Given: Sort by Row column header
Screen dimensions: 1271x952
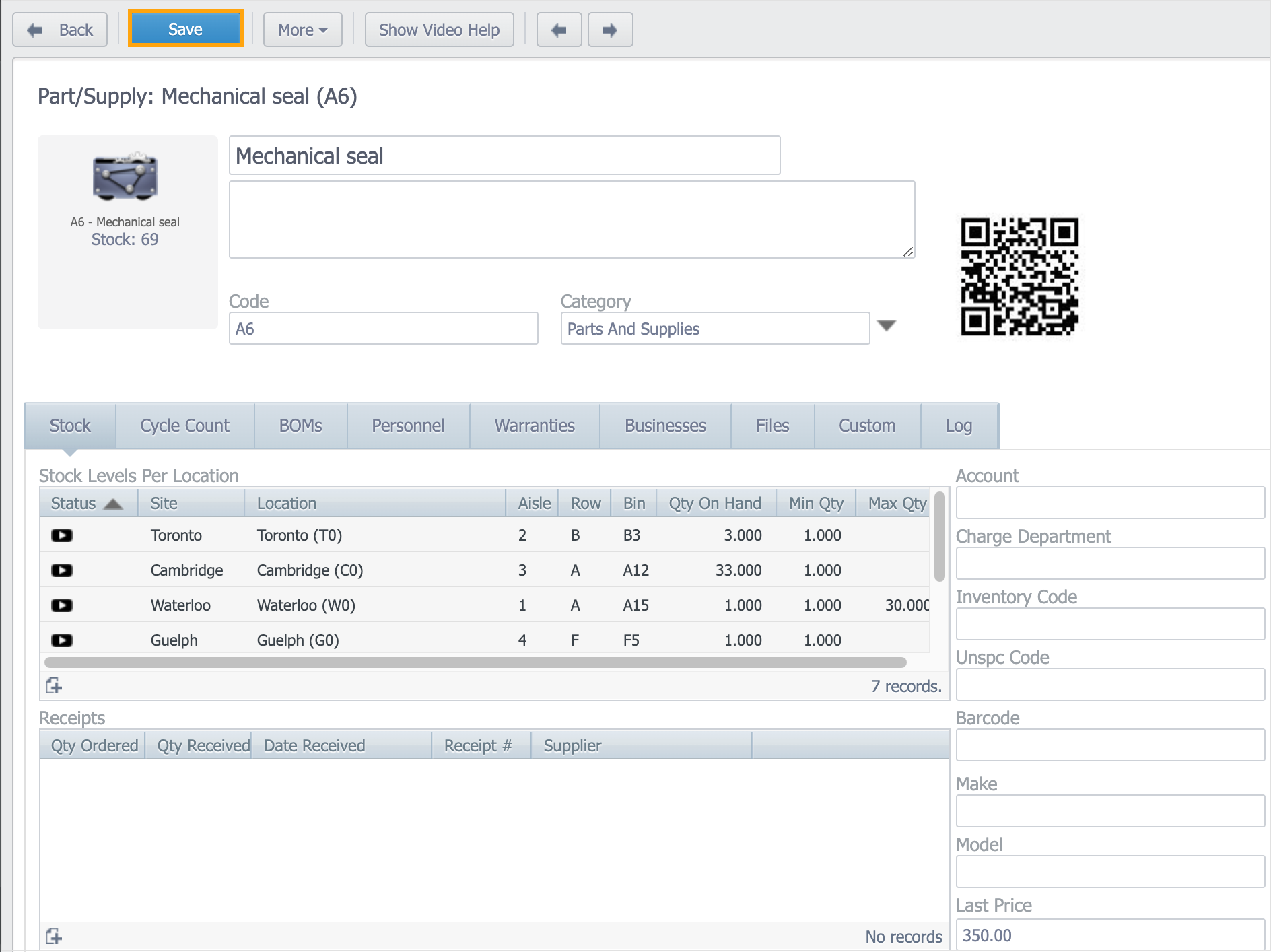Looking at the screenshot, I should [585, 503].
